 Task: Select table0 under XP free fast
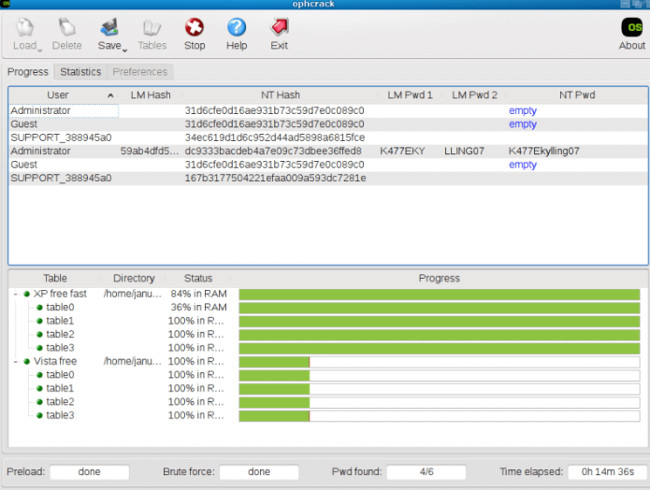click(x=60, y=308)
